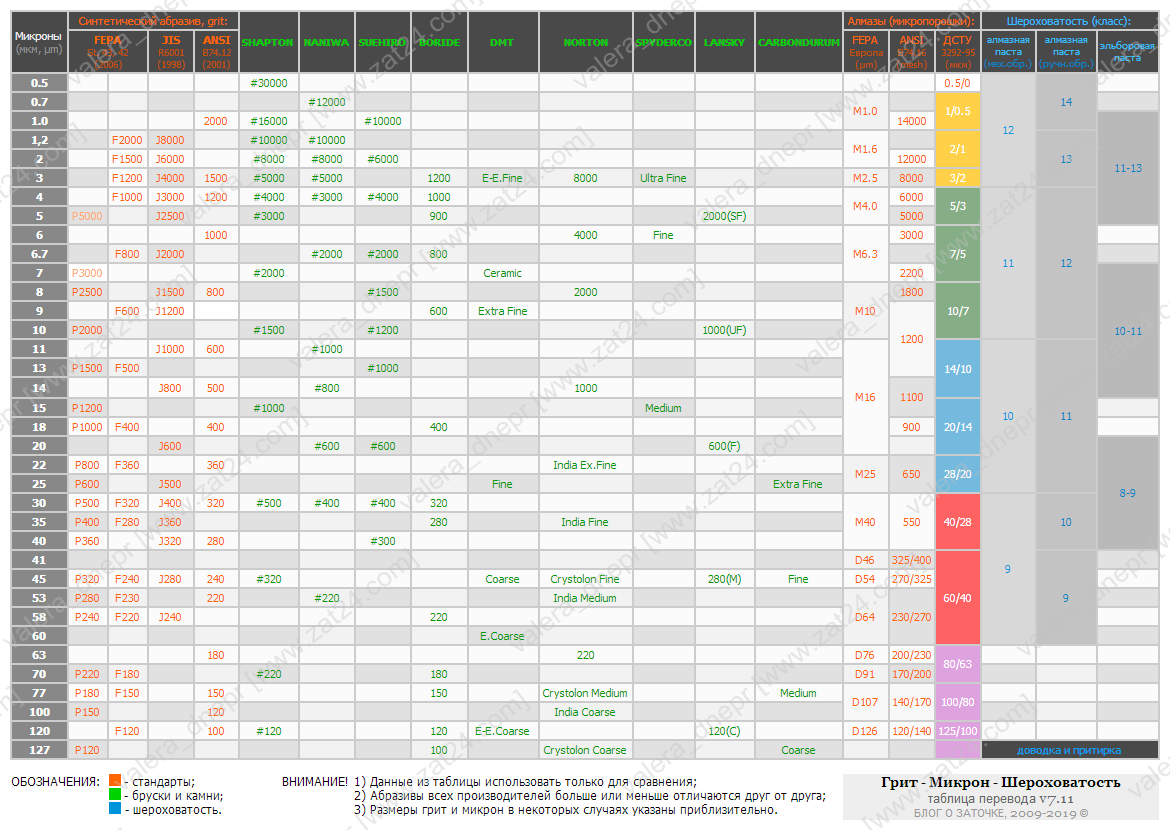The image size is (1170, 830).
Task: Click the M1.0 diamond powder cell
Action: [x=866, y=111]
